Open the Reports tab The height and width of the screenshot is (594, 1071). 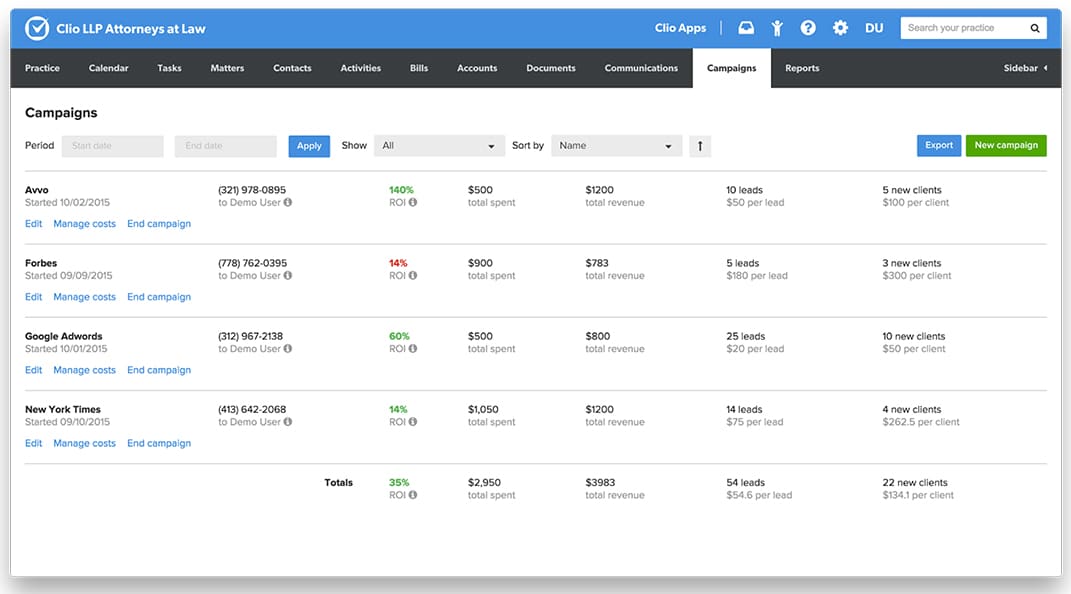click(802, 68)
